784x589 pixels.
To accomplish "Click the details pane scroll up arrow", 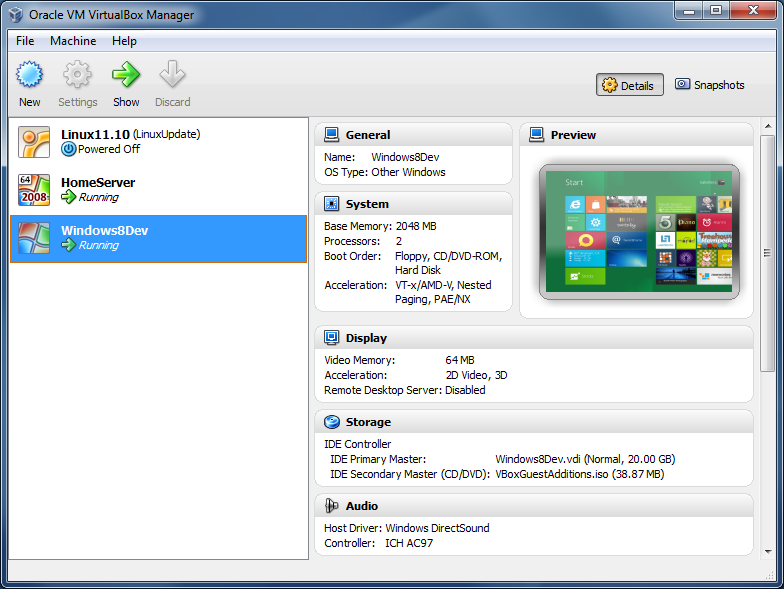I will pyautogui.click(x=768, y=126).
